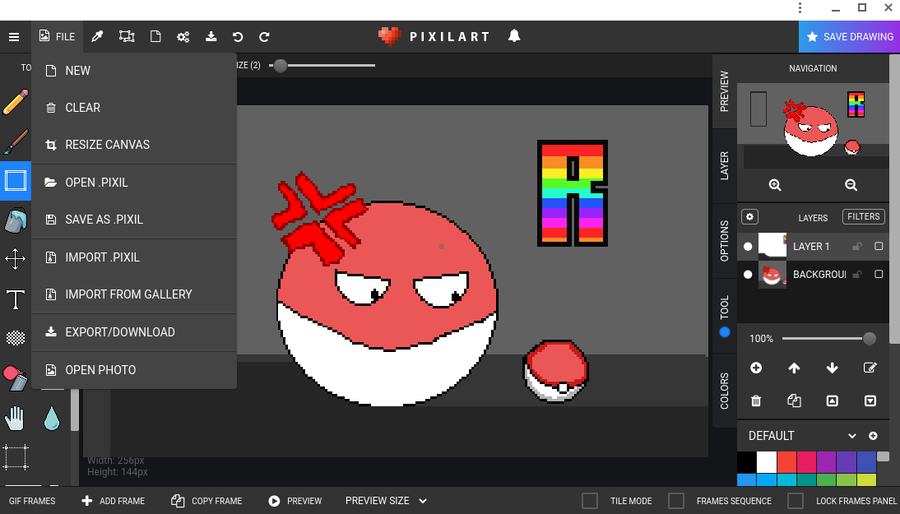Screen dimensions: 900x514
Task: Check the Layer 1 checkbox
Action: (x=879, y=246)
